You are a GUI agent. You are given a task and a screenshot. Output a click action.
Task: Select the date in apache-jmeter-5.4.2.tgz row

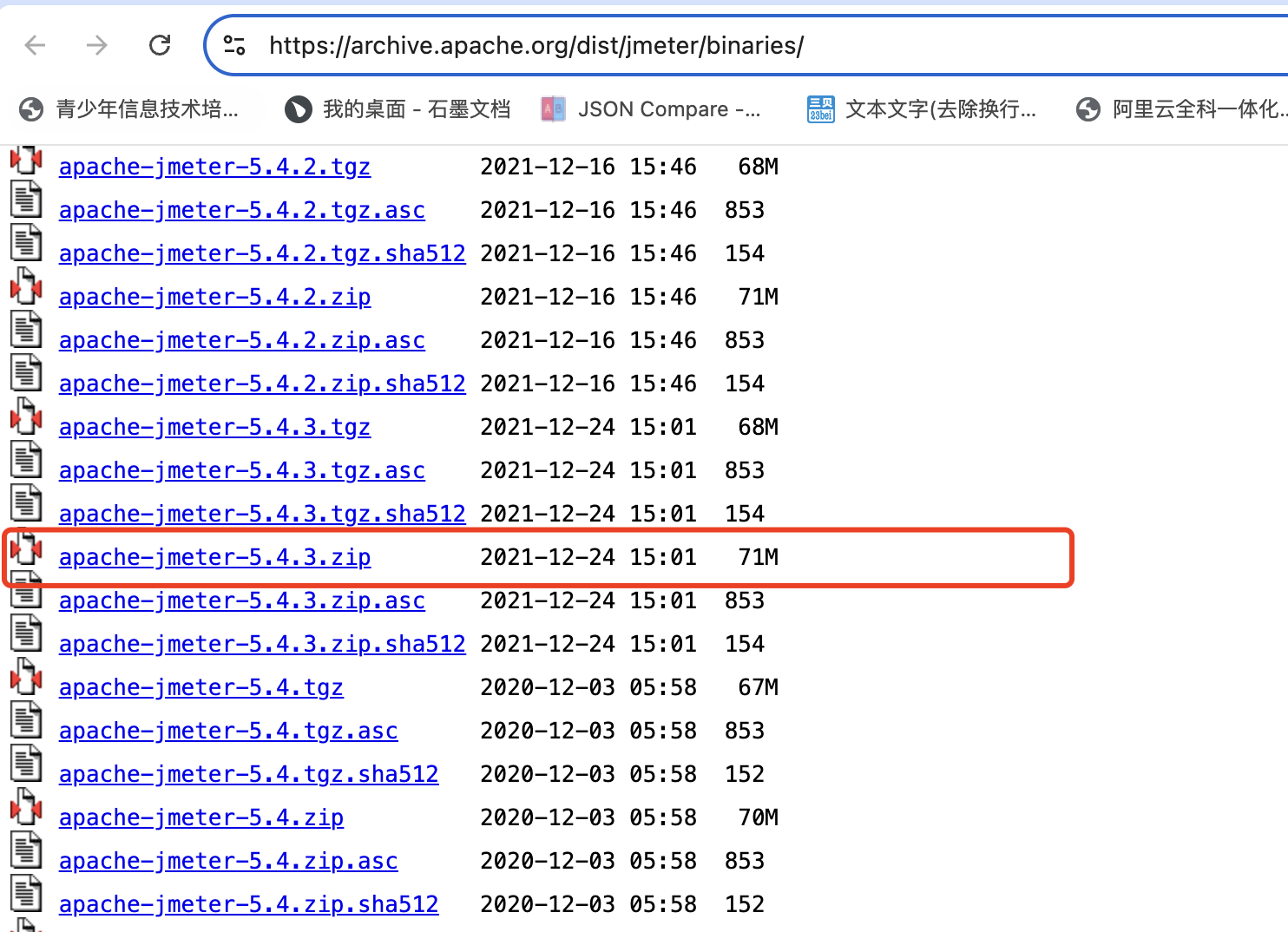tap(588, 167)
